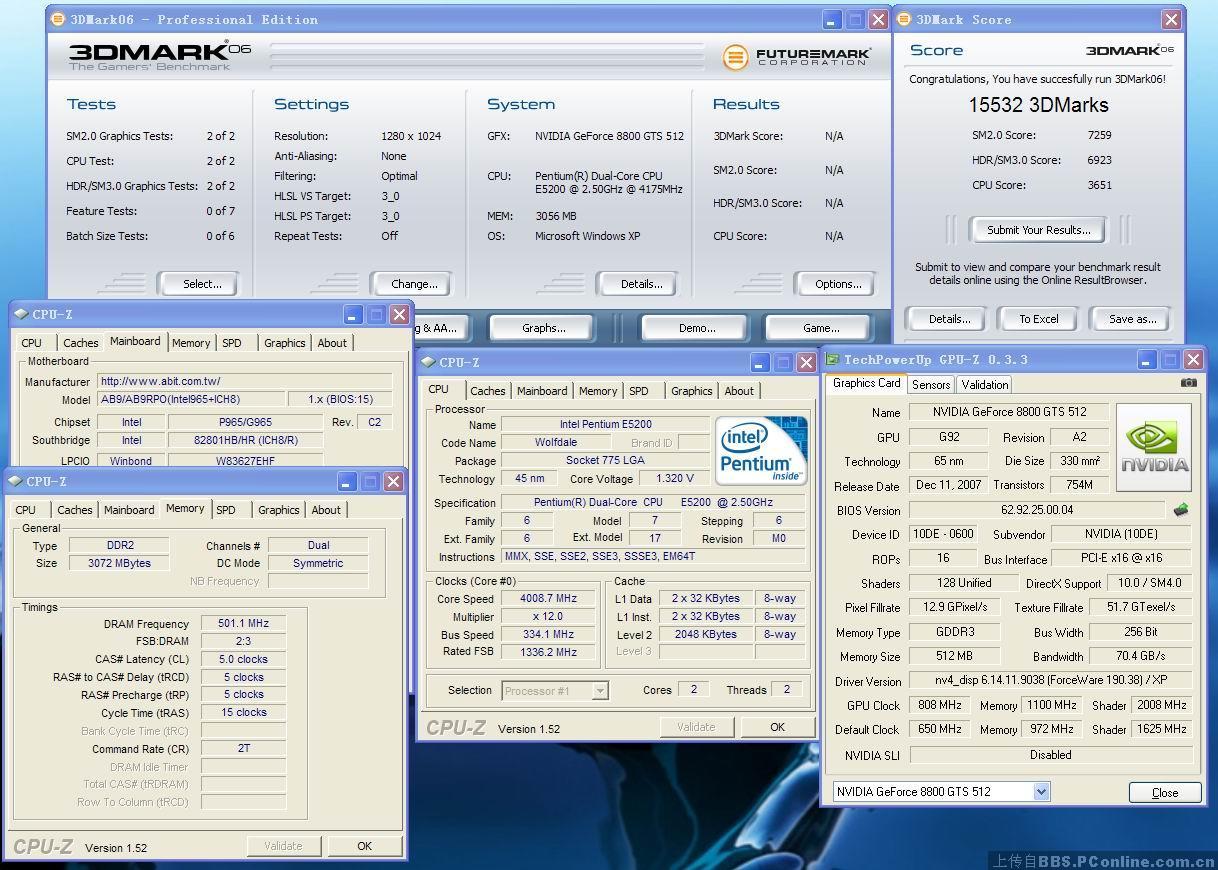Viewport: 1218px width, 870px height.
Task: Switch to the Validation tab in GPU-Z
Action: [985, 384]
